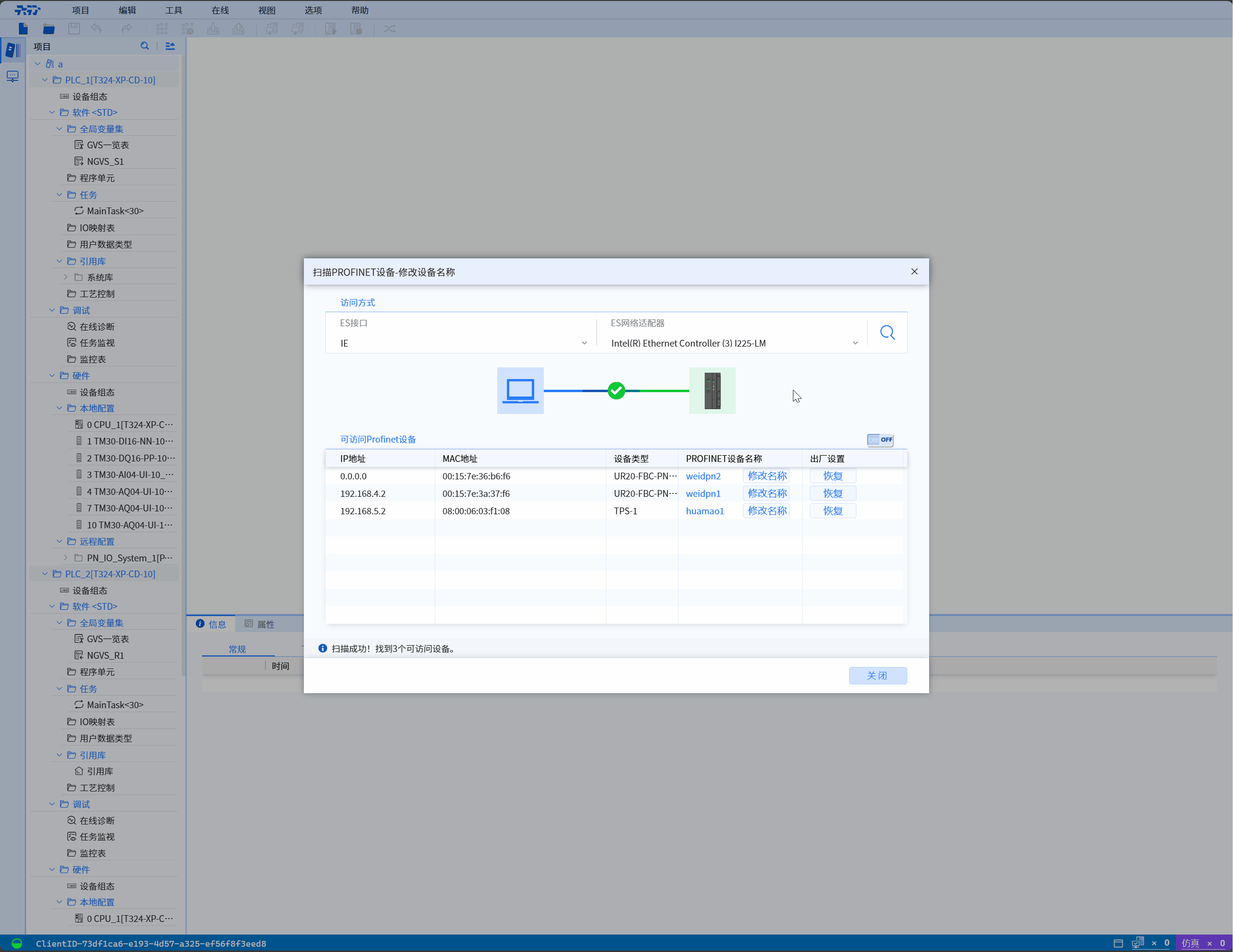Click the monitor panel sidebar icon
The width and height of the screenshot is (1233, 952).
coord(13,76)
